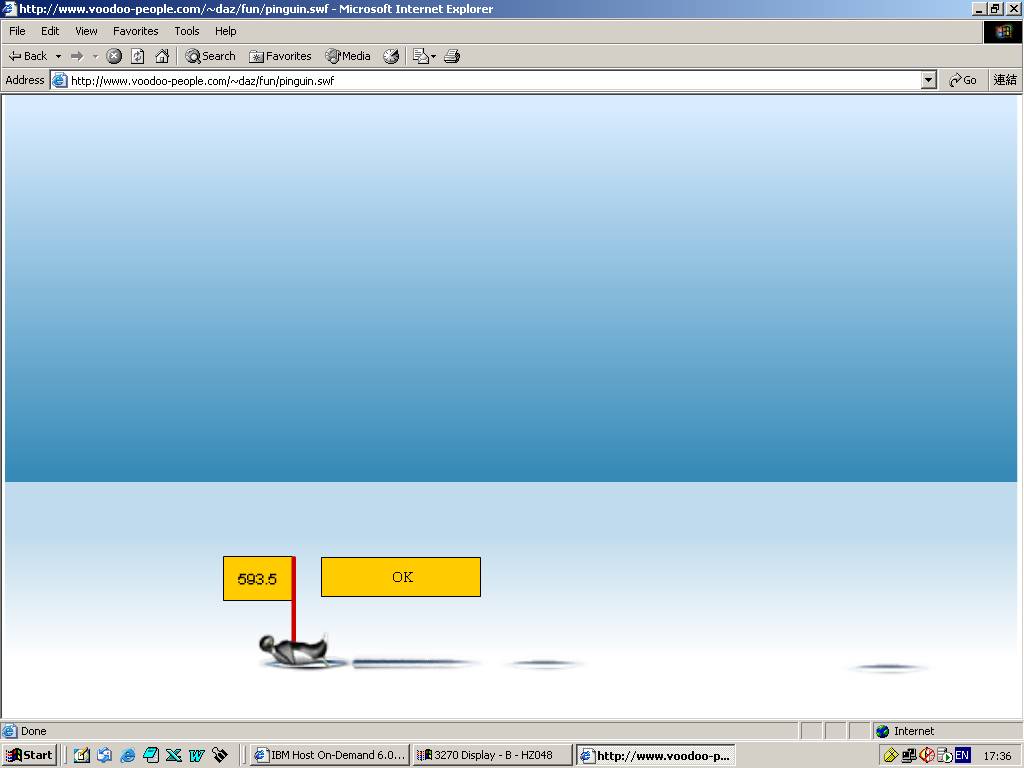The width and height of the screenshot is (1024, 768).
Task: Switch to voodoo-people taskbar window
Action: coord(656,756)
